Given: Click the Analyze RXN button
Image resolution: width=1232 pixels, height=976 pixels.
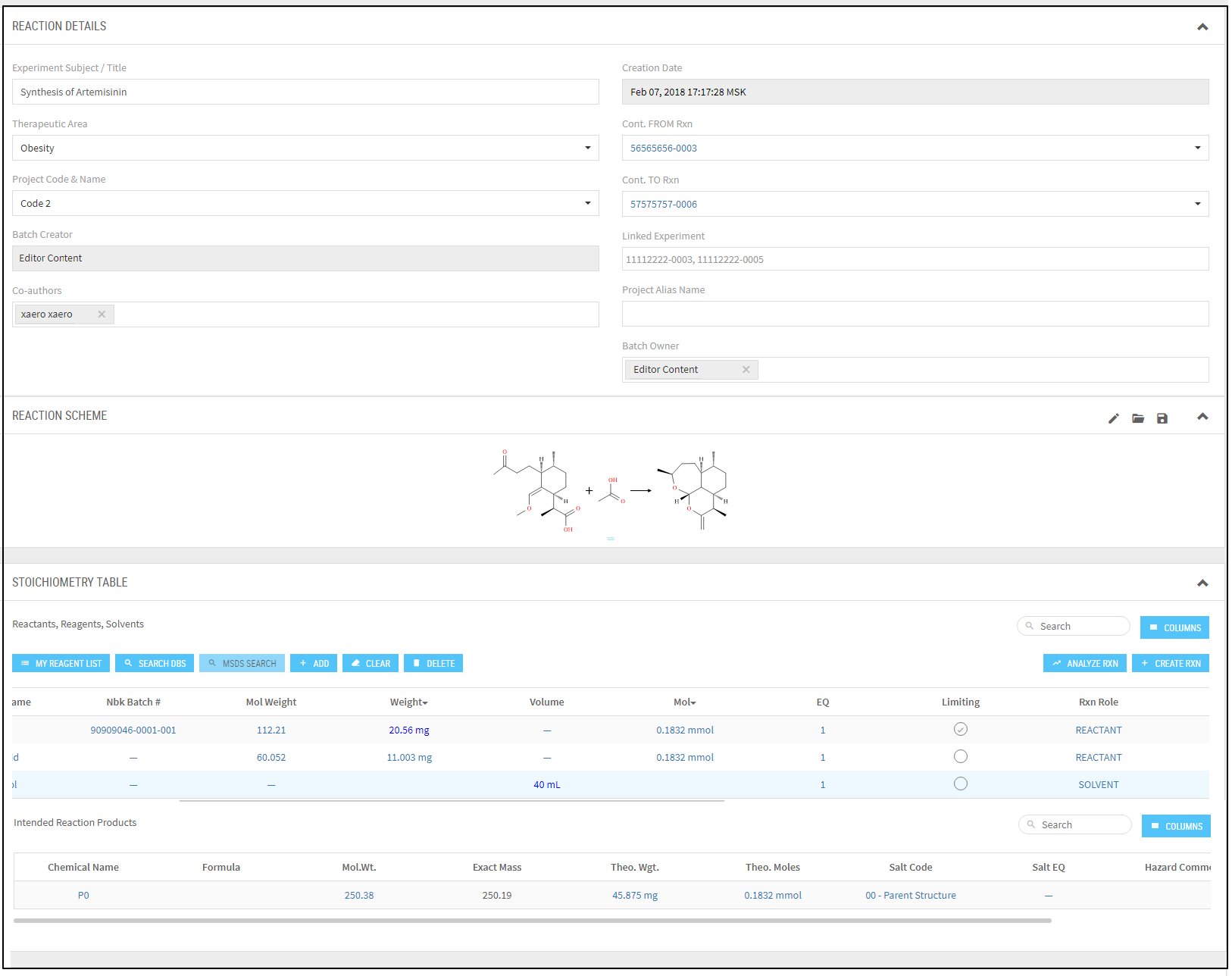Looking at the screenshot, I should click(1084, 664).
